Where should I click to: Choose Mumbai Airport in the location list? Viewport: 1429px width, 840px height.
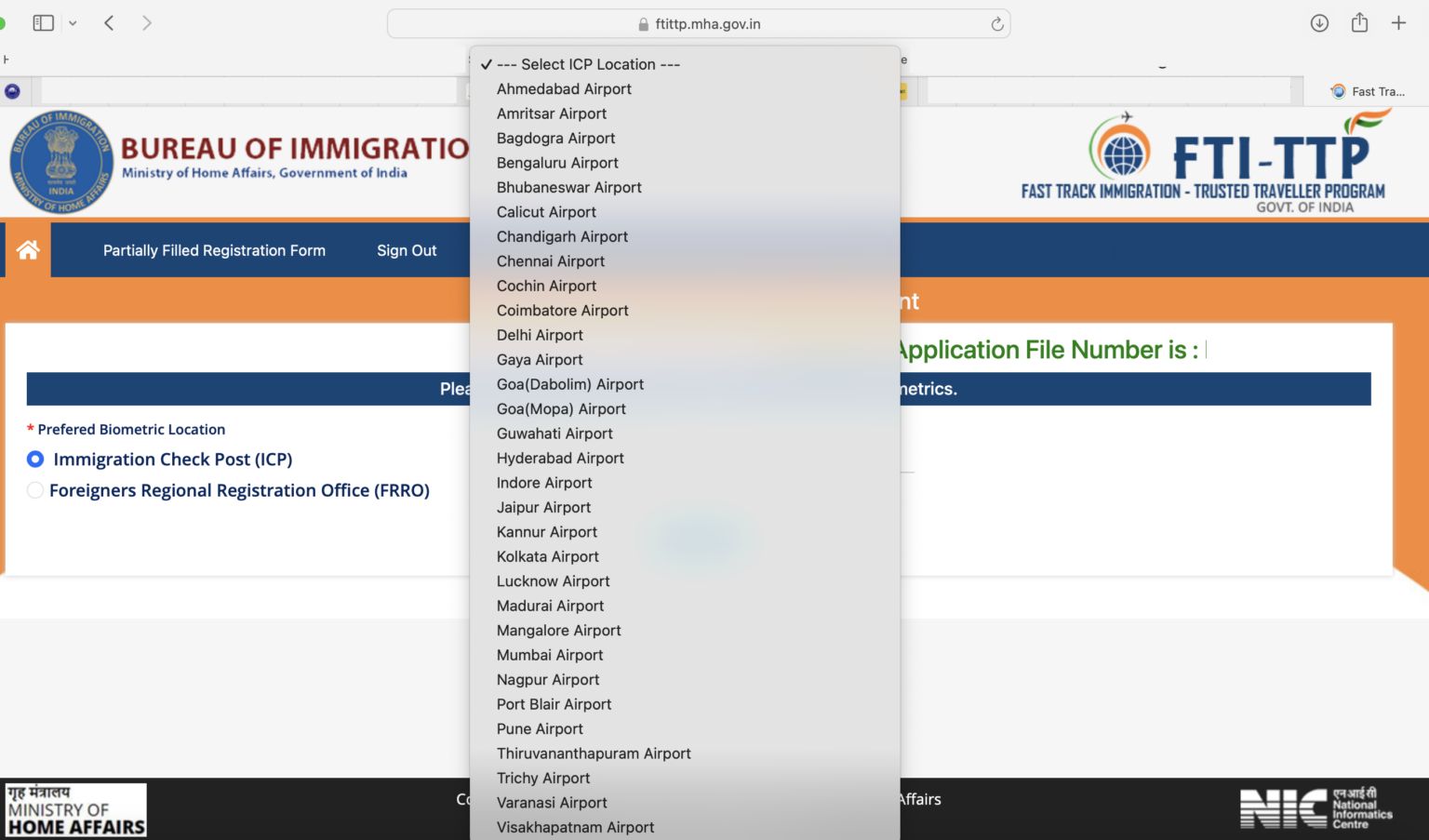point(550,655)
